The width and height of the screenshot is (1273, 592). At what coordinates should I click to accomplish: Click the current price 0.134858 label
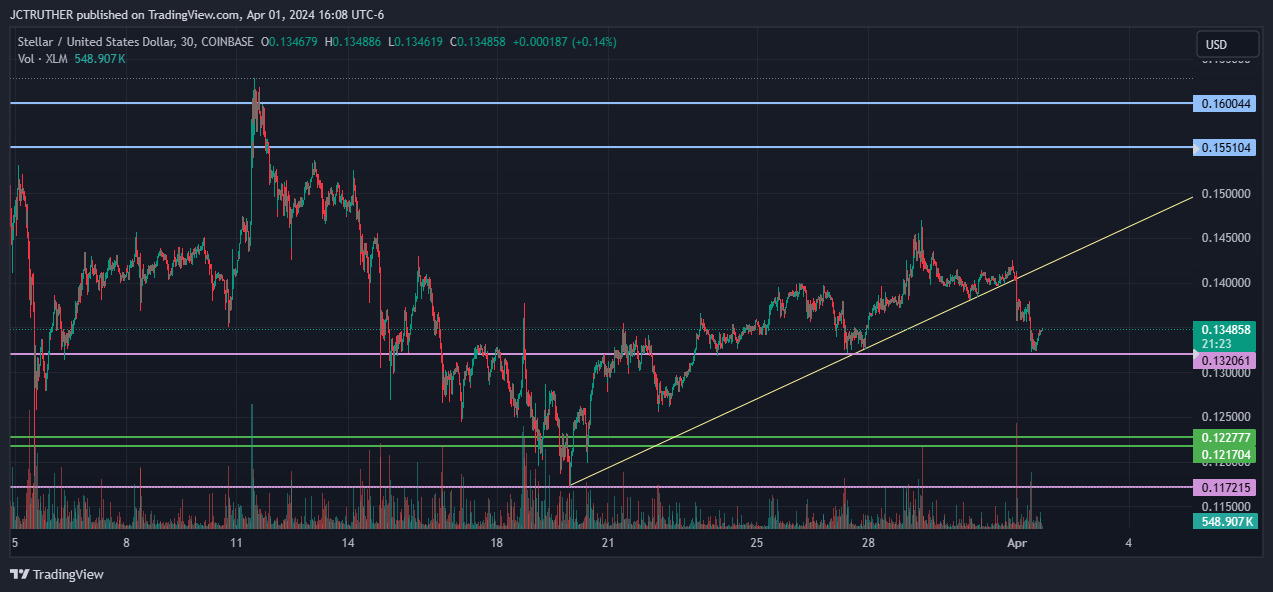[x=1227, y=329]
